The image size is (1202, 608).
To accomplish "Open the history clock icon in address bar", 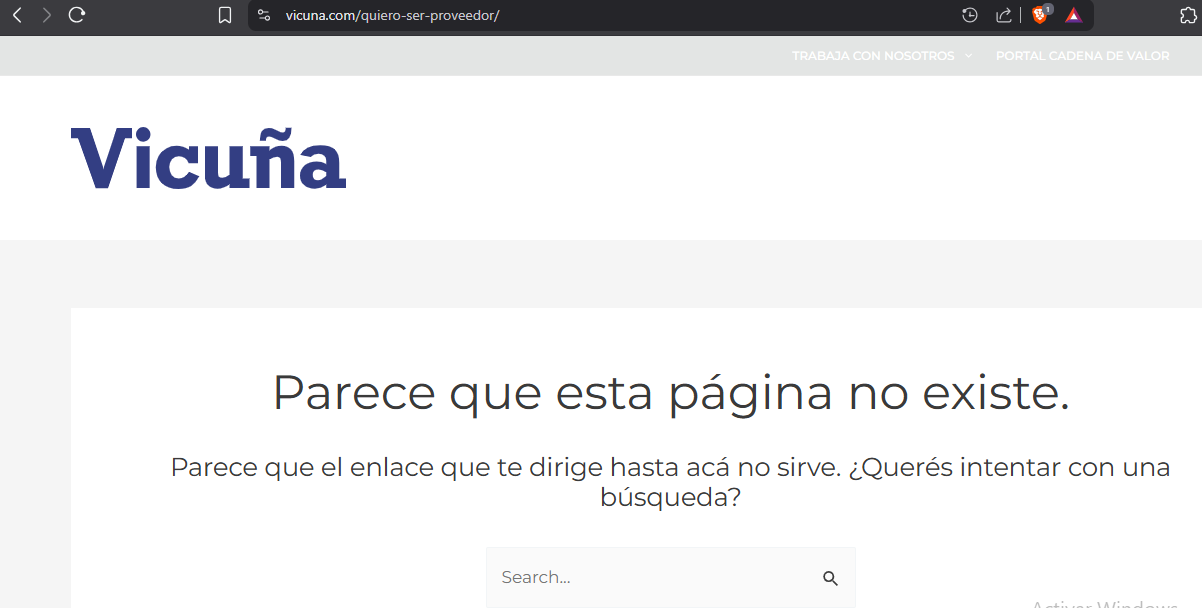I will pos(969,15).
